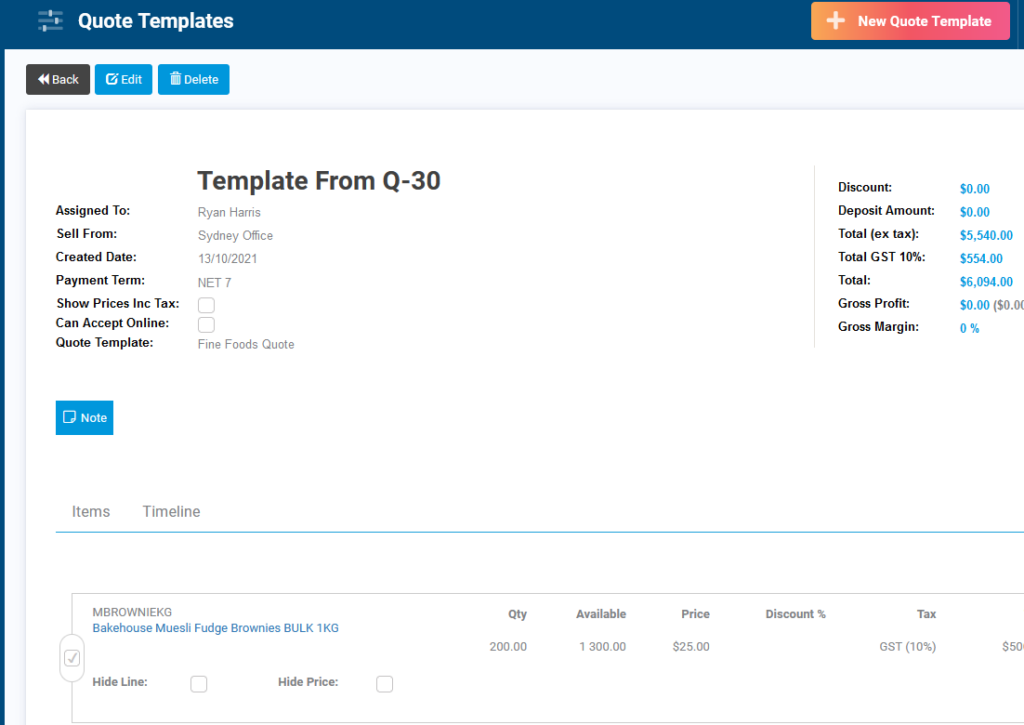
Task: Click the Back button
Action: click(57, 79)
